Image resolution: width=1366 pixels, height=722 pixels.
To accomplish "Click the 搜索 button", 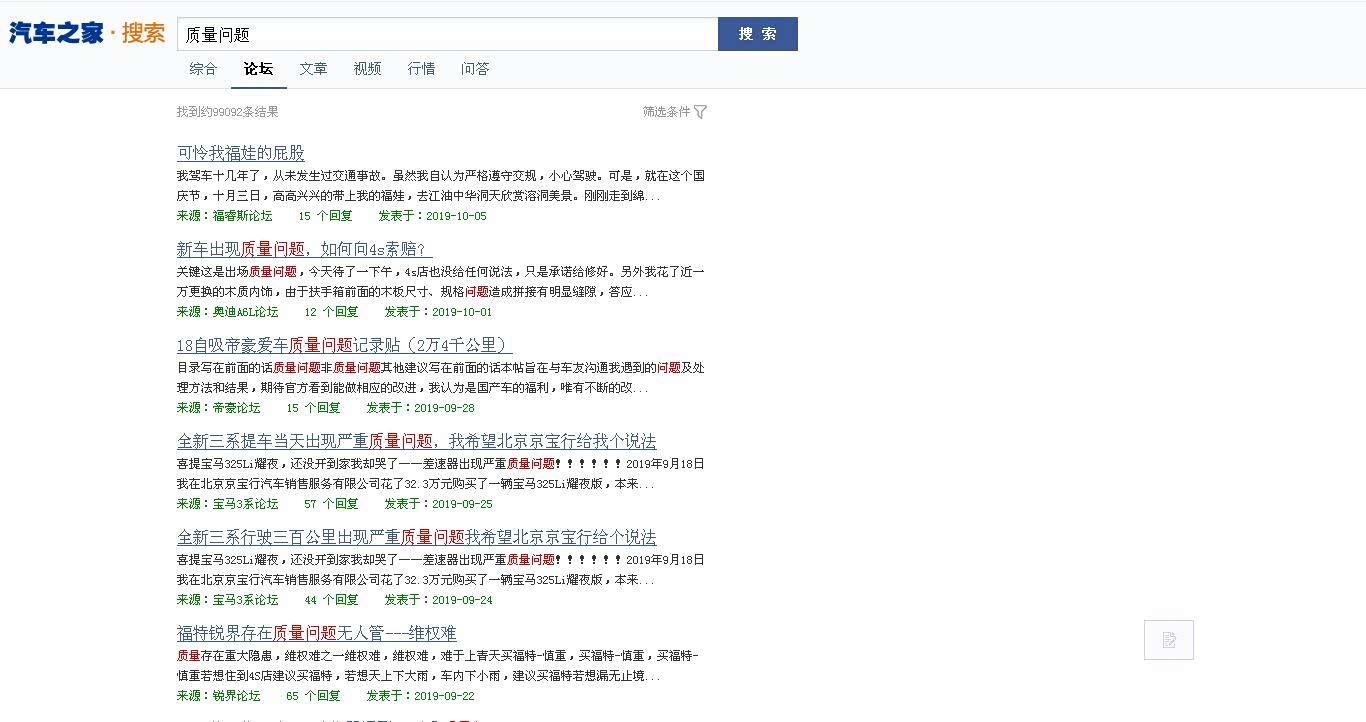I will click(757, 34).
